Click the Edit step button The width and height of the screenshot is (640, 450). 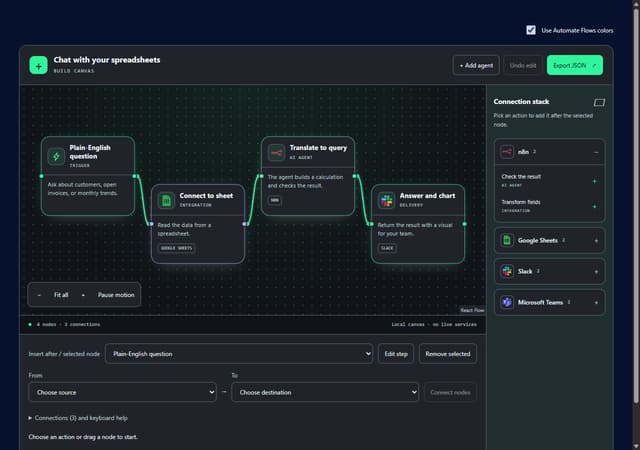[x=396, y=354]
